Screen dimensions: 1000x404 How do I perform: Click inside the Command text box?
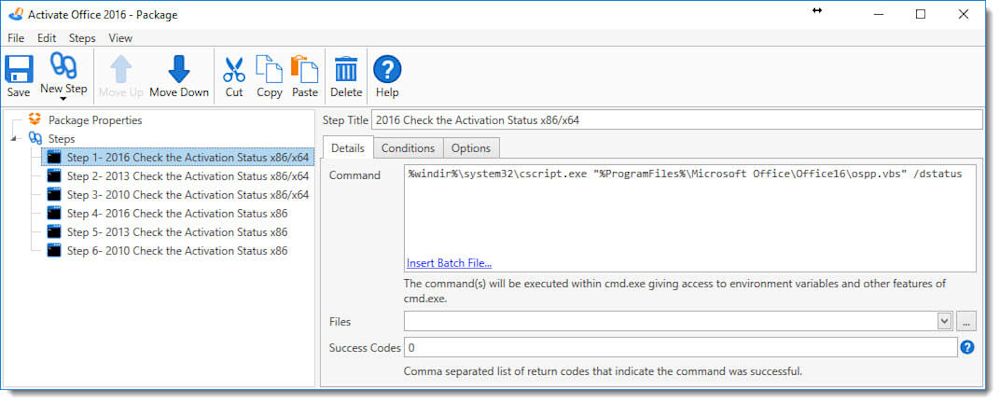(x=690, y=218)
